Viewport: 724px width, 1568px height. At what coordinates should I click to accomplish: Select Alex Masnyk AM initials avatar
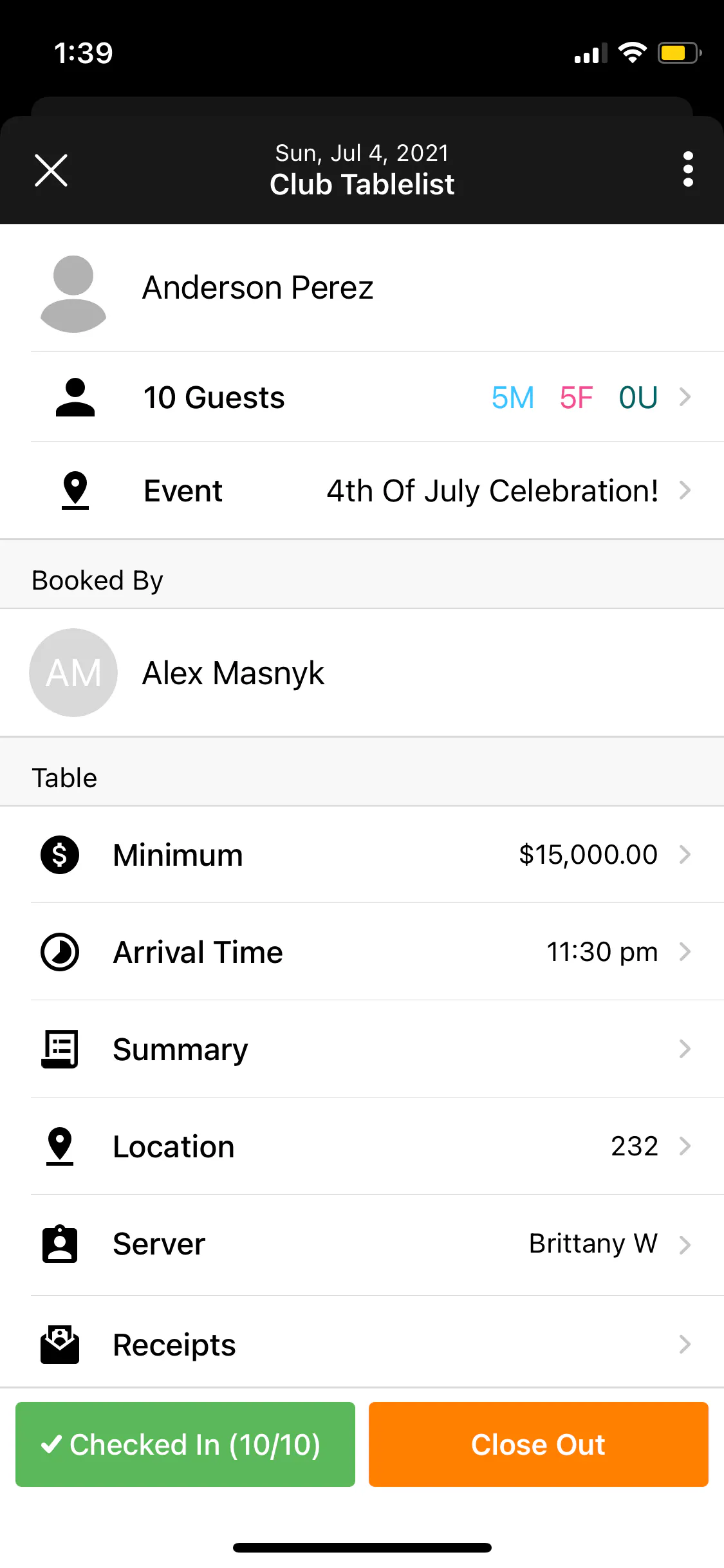[73, 673]
